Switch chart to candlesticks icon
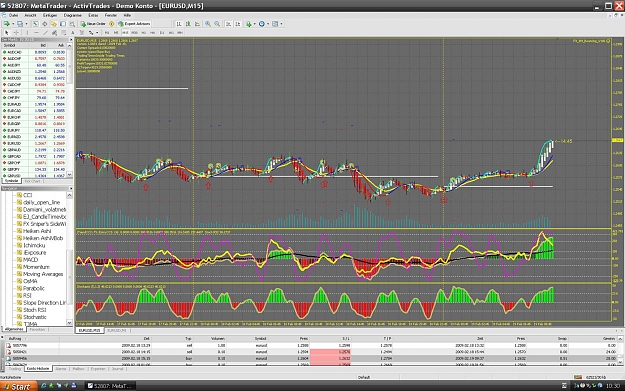 coord(188,24)
